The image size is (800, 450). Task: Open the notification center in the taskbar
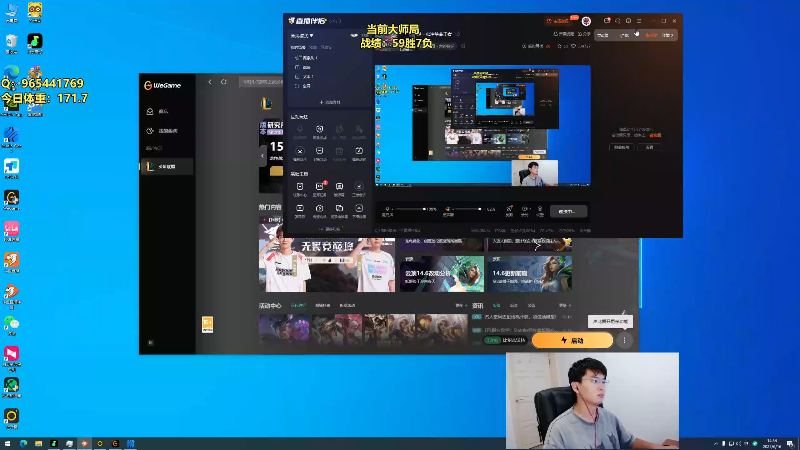click(790, 444)
